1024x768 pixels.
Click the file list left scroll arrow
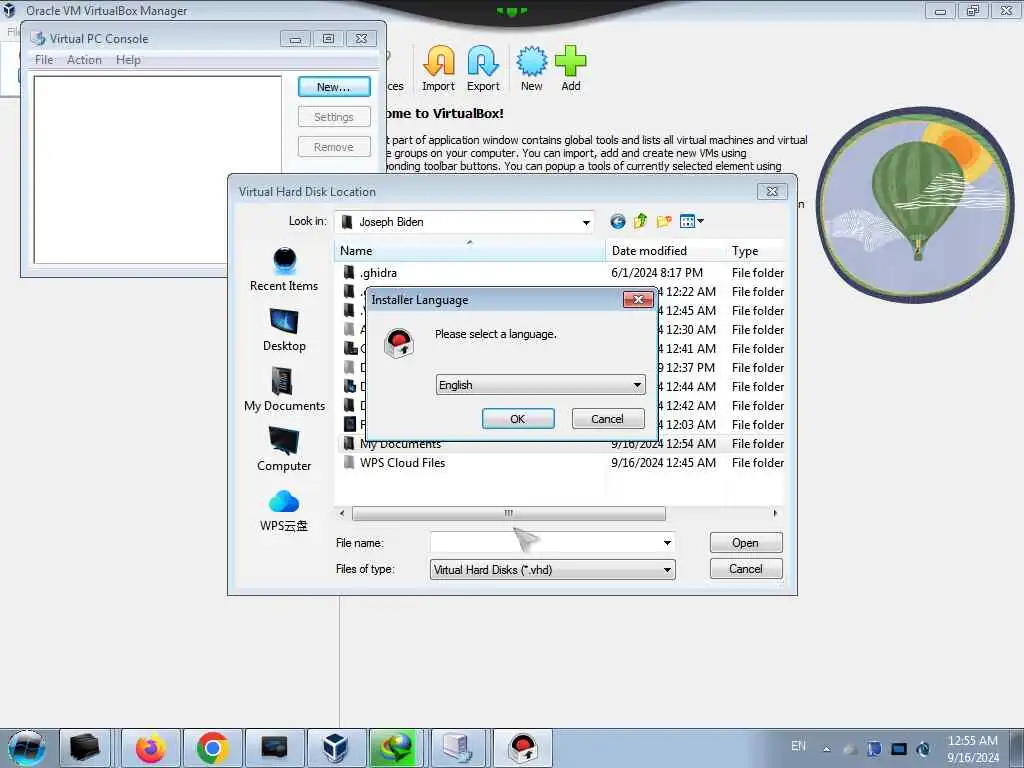click(x=342, y=513)
